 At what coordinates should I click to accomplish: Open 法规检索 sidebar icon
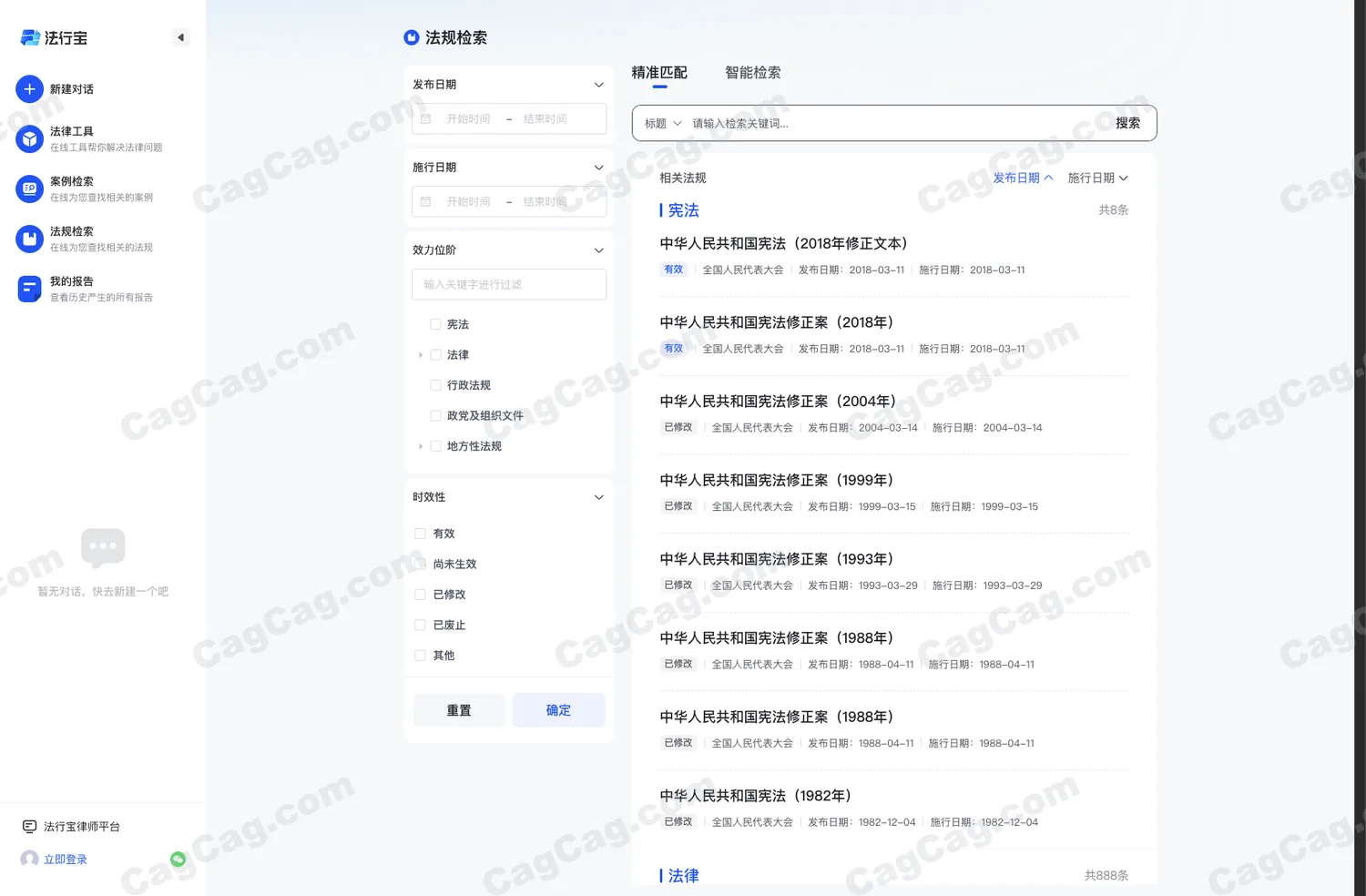pyautogui.click(x=29, y=239)
